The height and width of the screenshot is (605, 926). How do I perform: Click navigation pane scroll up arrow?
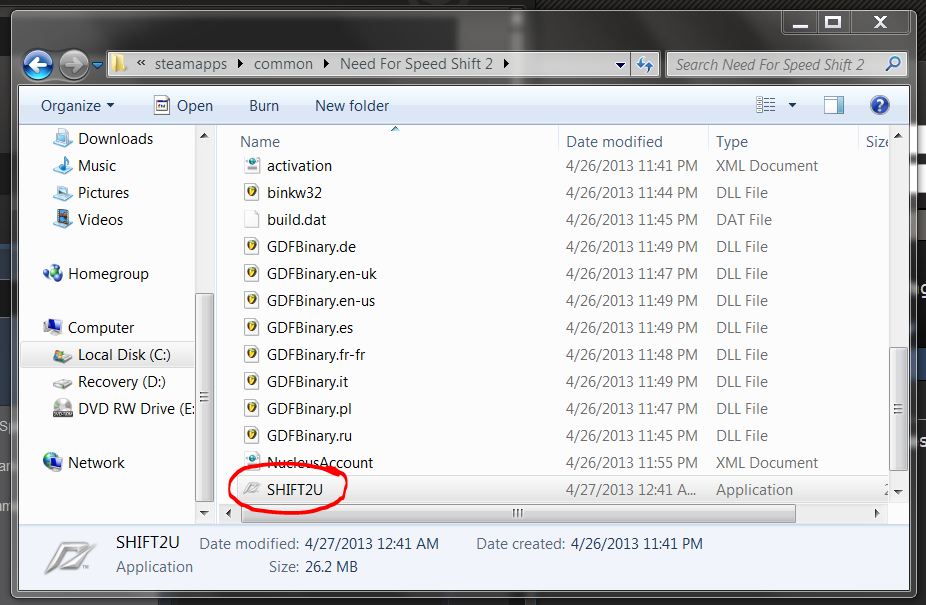(204, 136)
